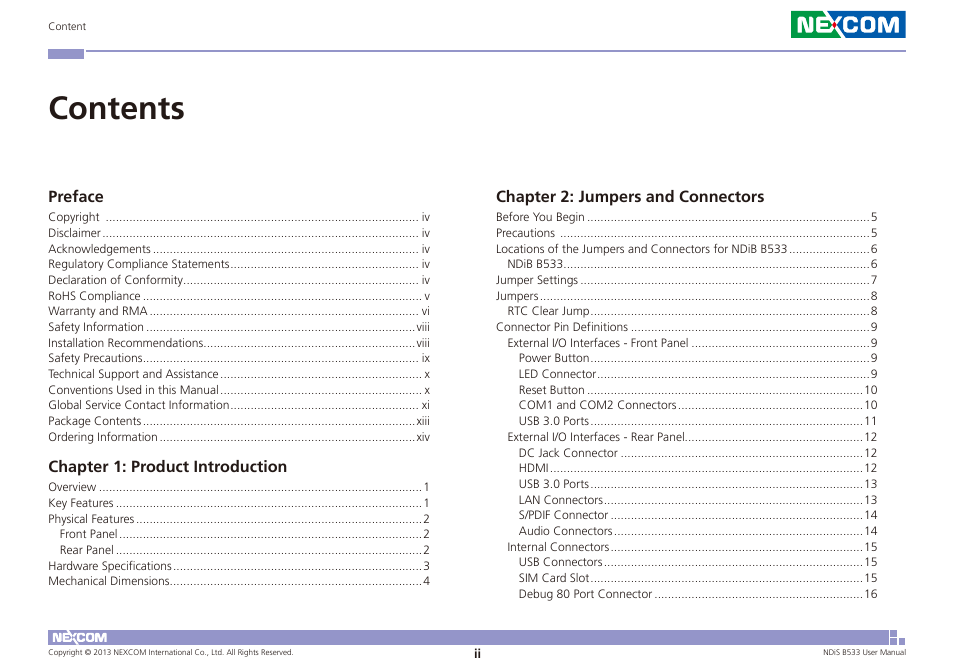The height and width of the screenshot is (672, 954).
Task: Go to Installation Recommendations entry
Action: click(239, 342)
